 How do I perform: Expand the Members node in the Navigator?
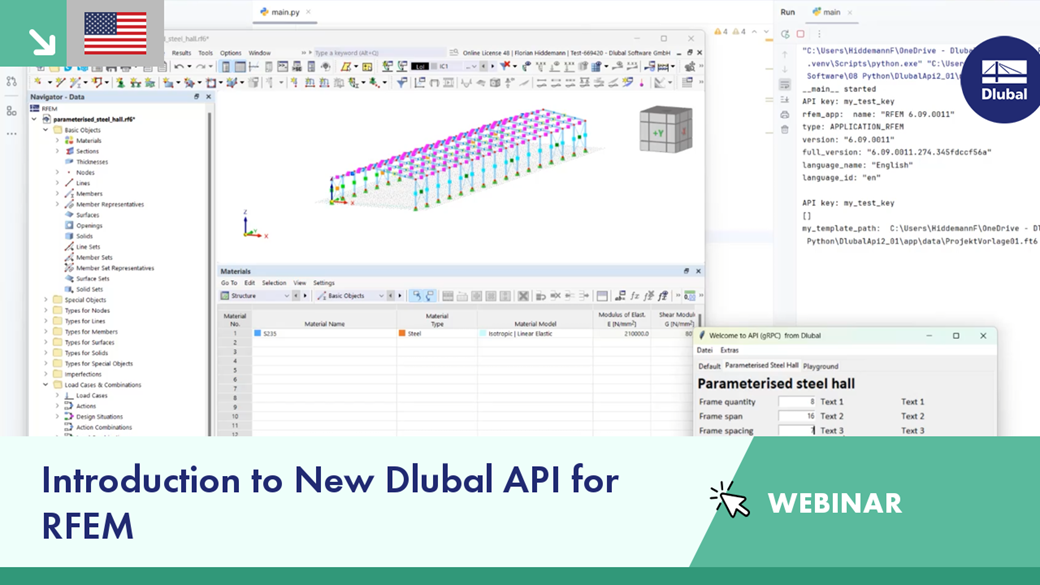point(57,194)
